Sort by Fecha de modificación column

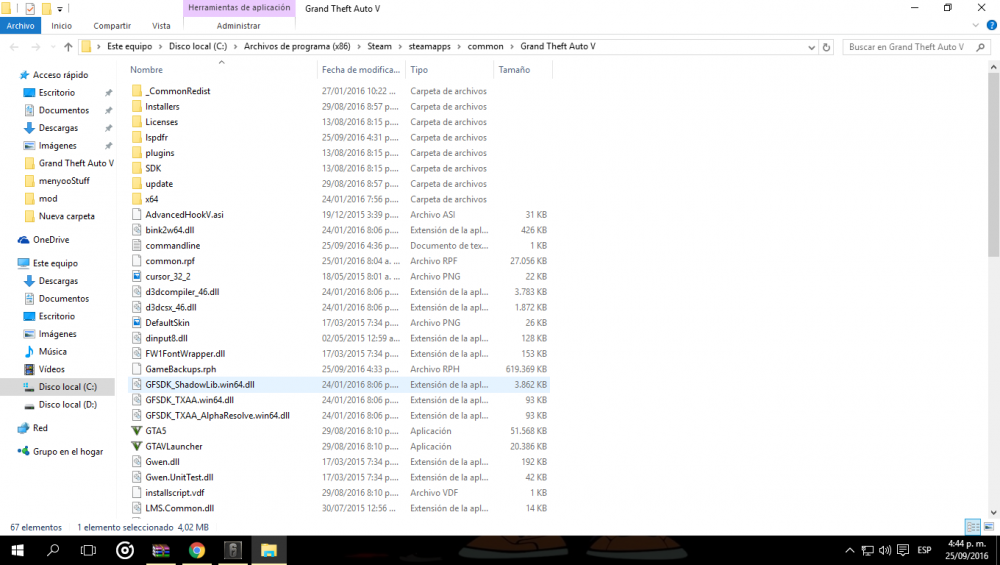(x=361, y=70)
